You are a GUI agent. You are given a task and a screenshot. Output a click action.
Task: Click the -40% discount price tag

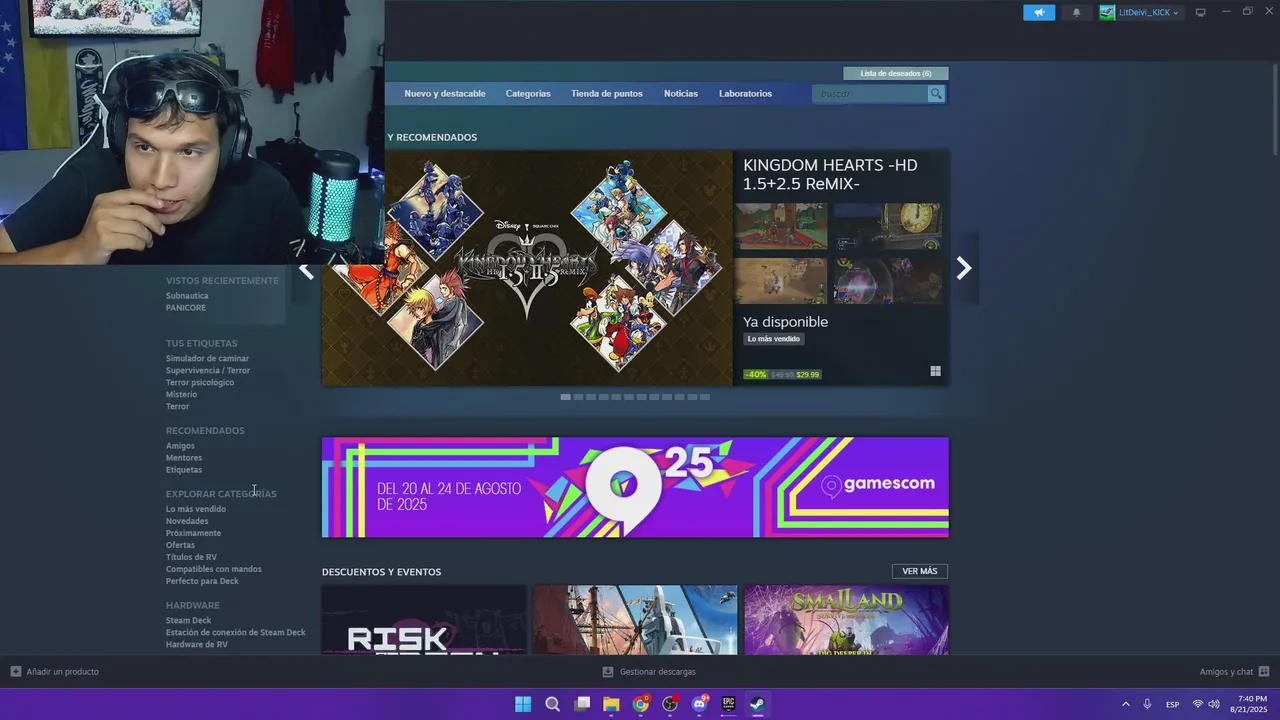coord(782,374)
